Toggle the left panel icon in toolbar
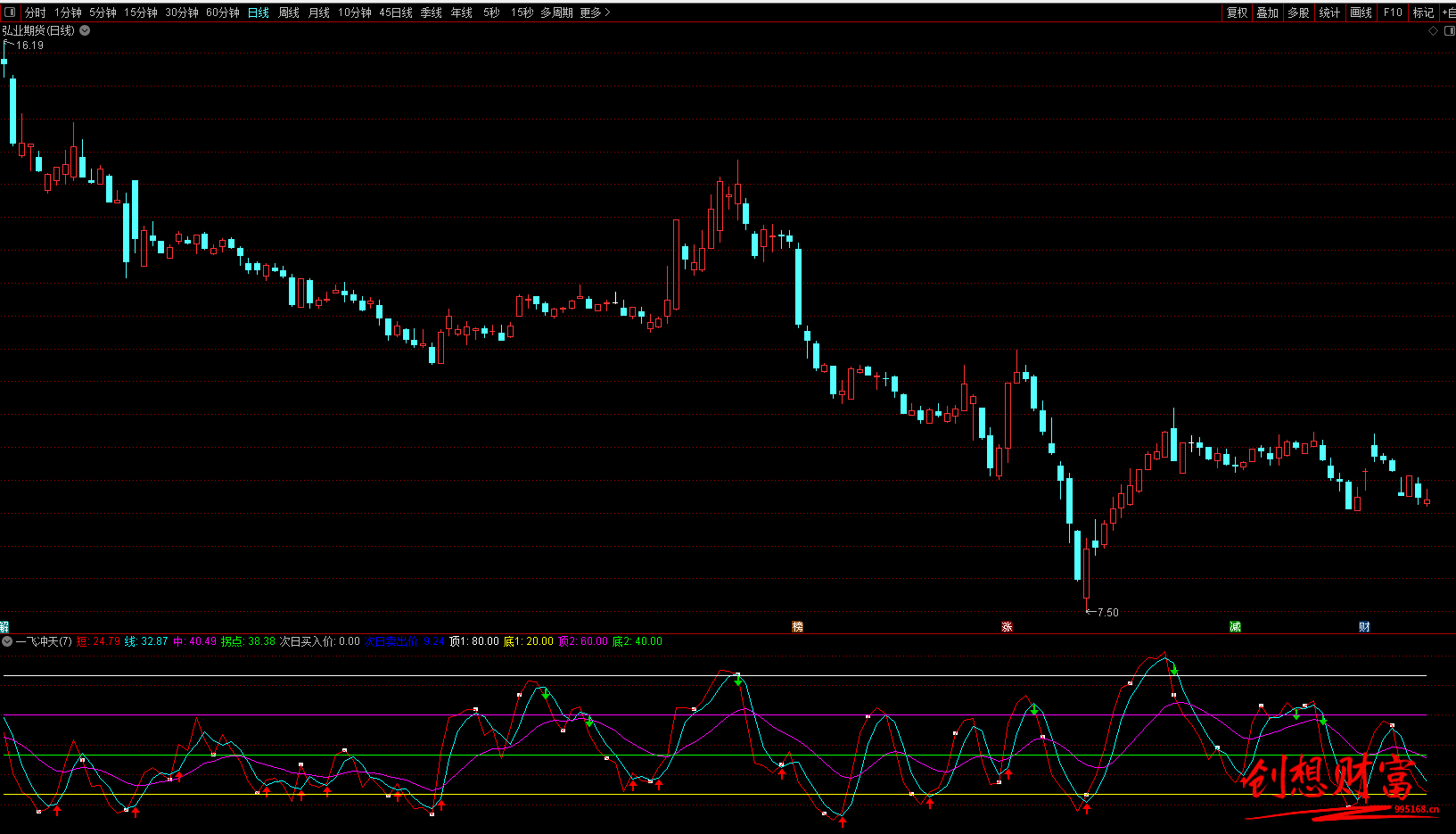 pyautogui.click(x=10, y=12)
